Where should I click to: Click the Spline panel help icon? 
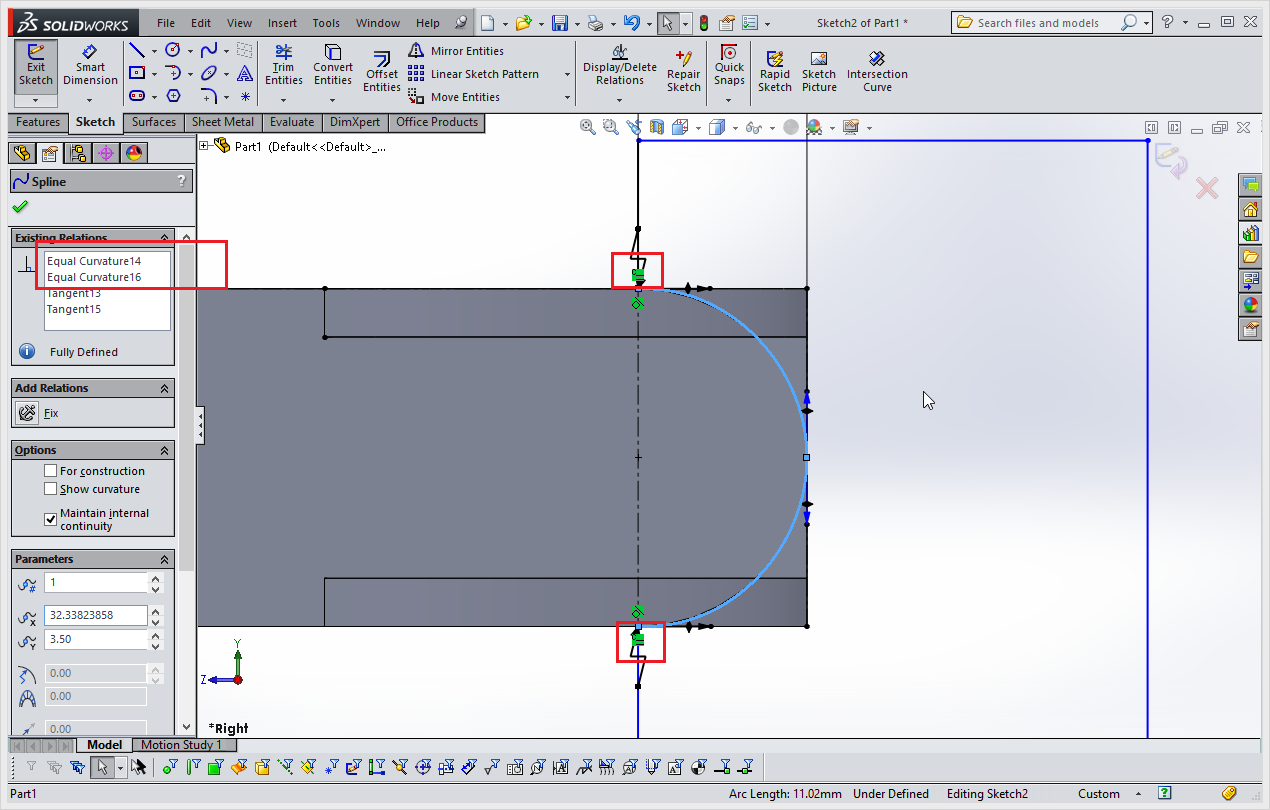[181, 181]
